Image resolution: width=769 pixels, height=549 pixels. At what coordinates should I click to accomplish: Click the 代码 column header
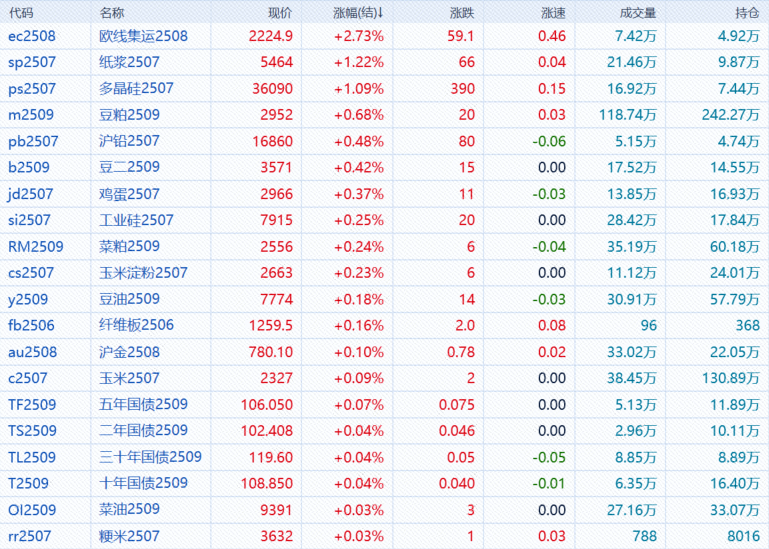point(21,13)
